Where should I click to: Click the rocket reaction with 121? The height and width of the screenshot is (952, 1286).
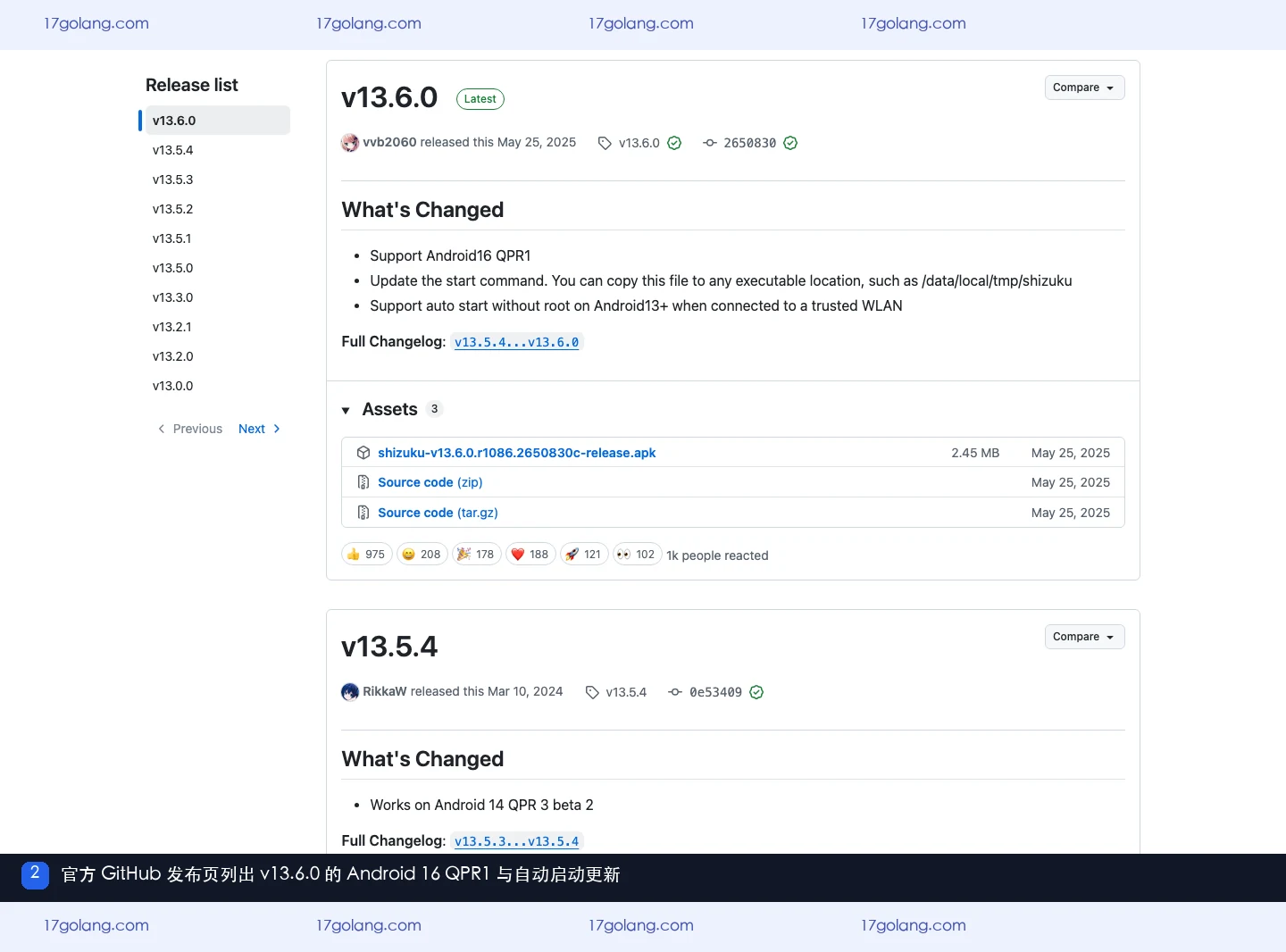584,555
